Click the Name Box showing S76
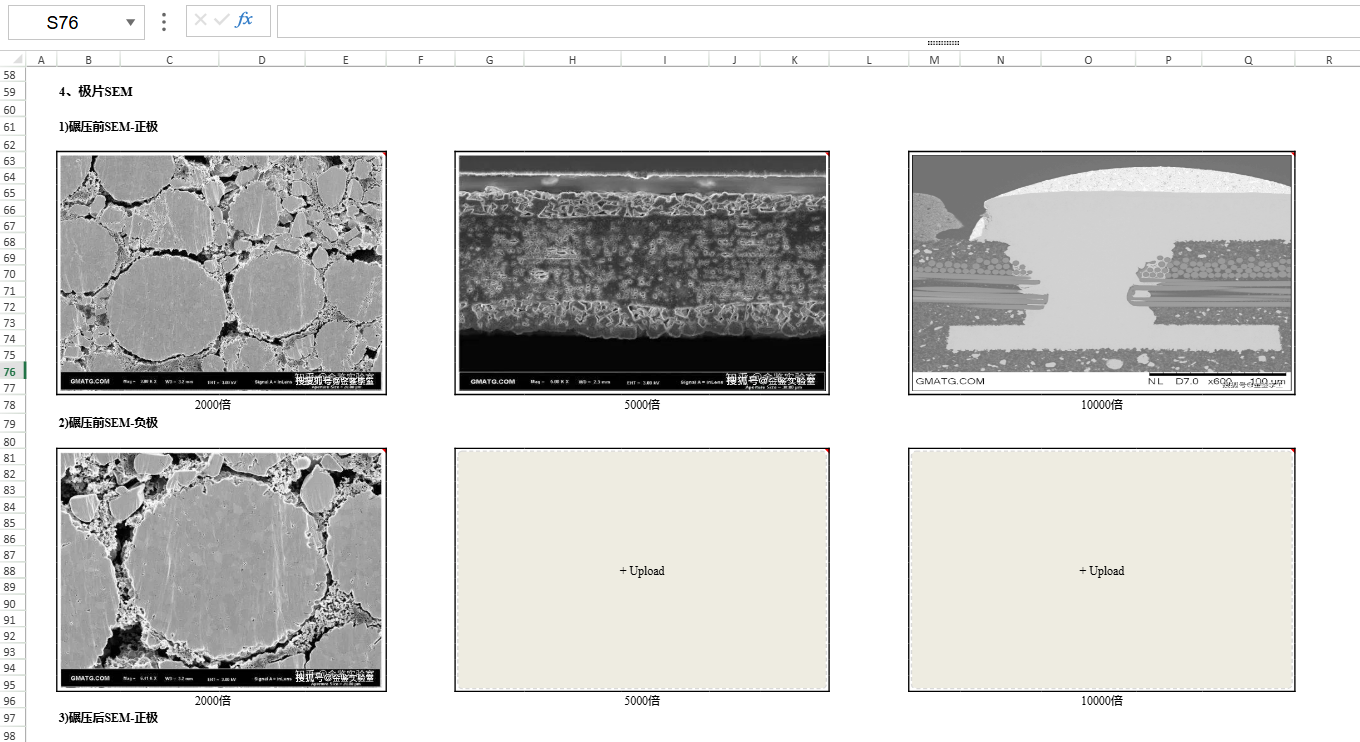Screen dimensions: 1360x742 [x=63, y=22]
